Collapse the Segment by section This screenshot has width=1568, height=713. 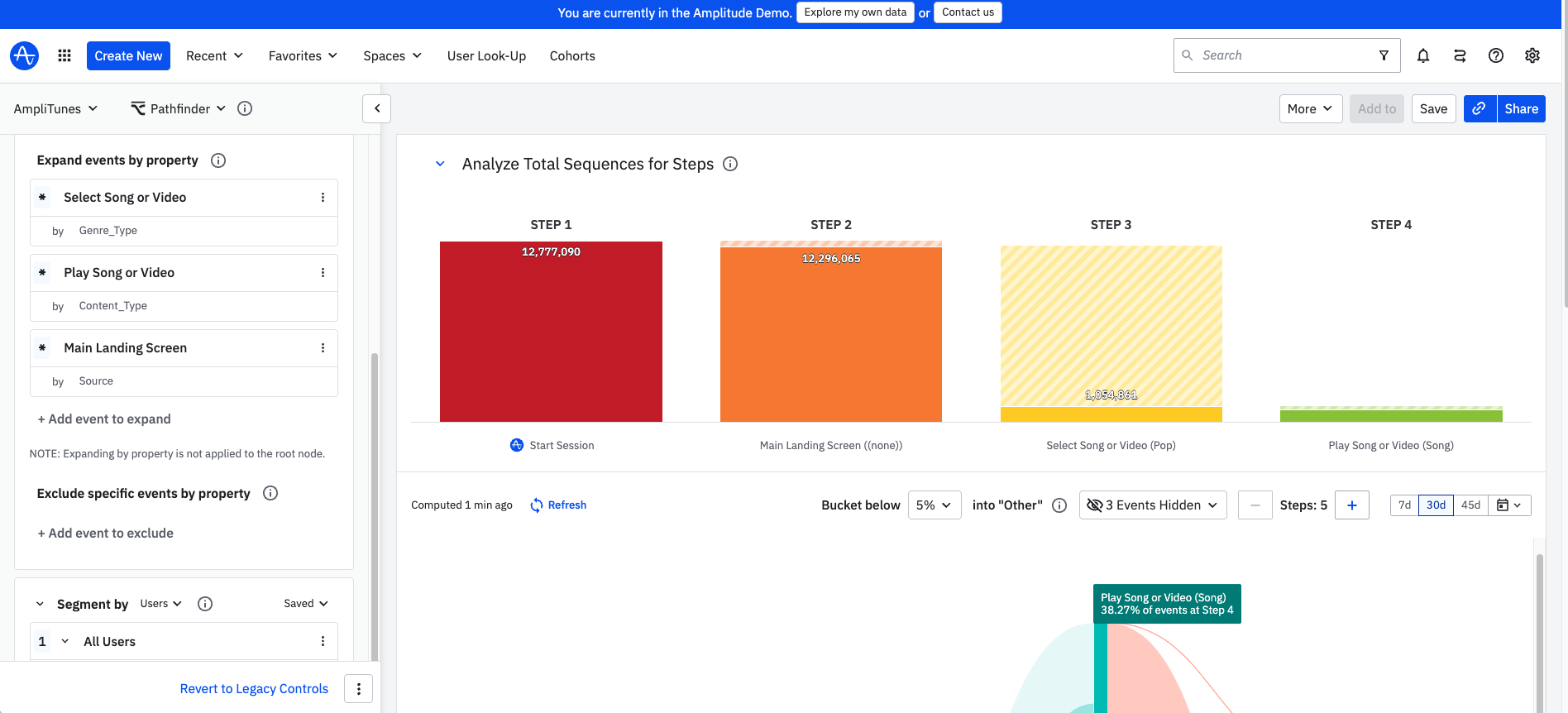[x=40, y=604]
